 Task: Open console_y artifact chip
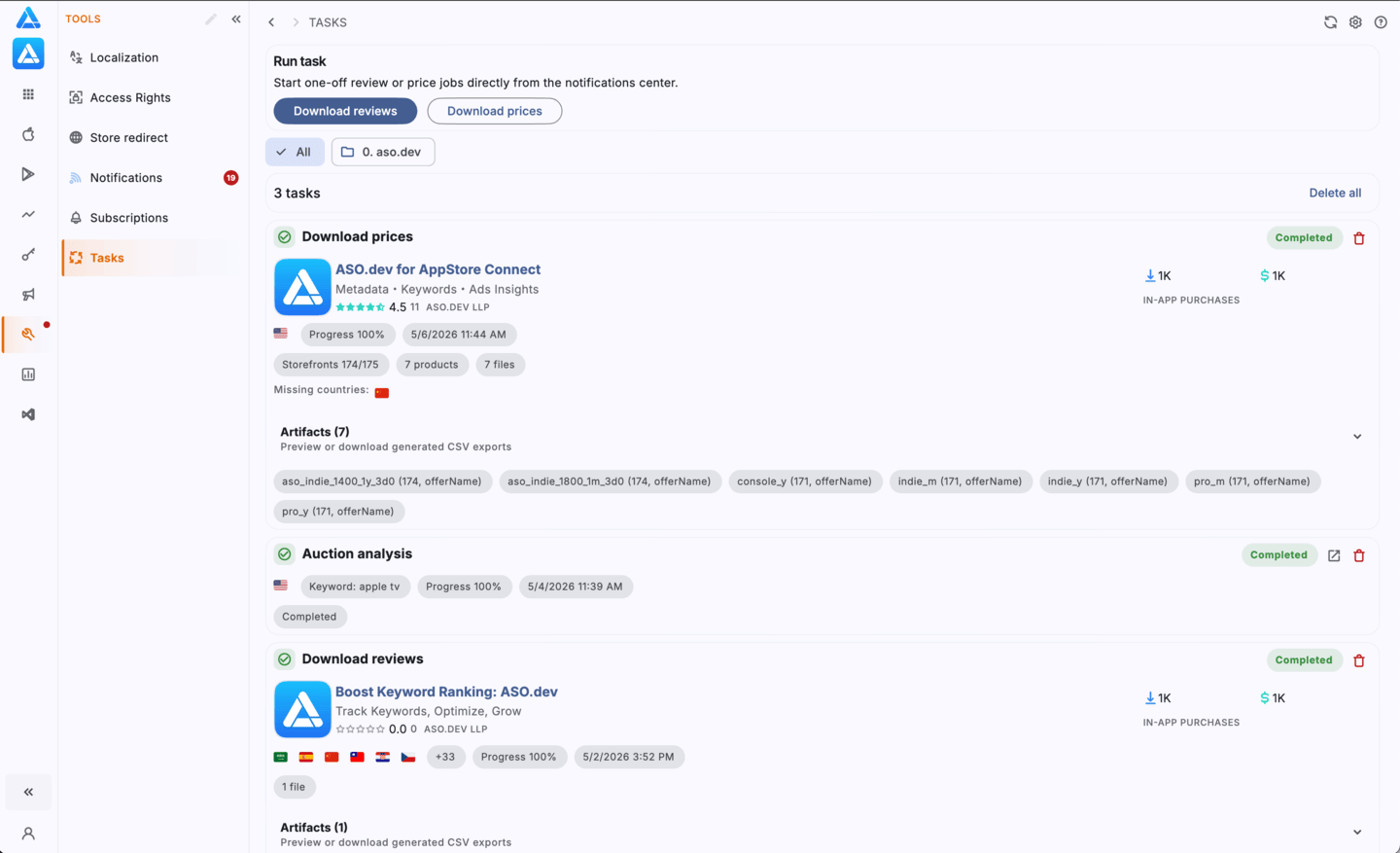tap(805, 481)
